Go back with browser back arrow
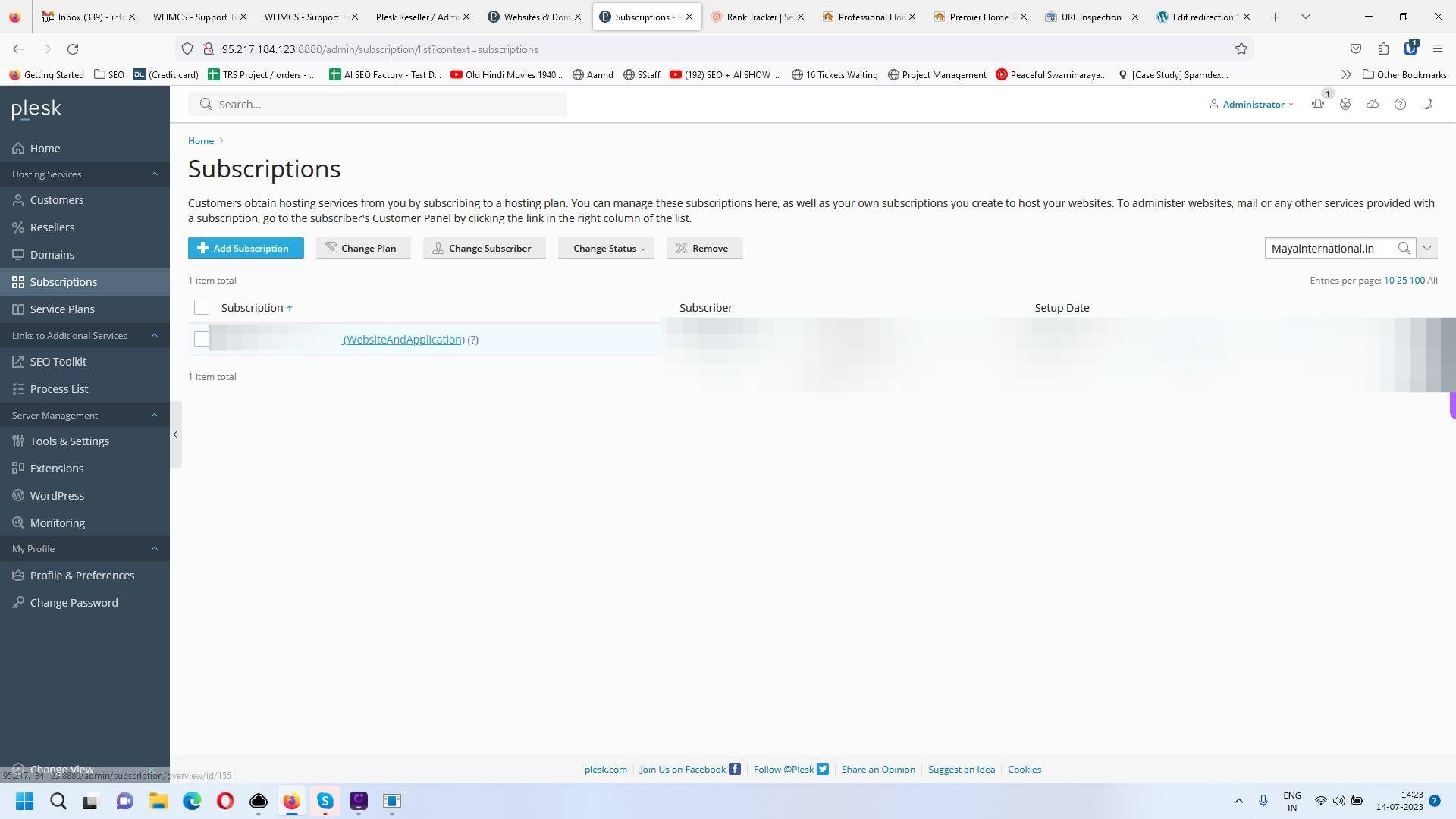The width and height of the screenshot is (1456, 819). [x=18, y=49]
